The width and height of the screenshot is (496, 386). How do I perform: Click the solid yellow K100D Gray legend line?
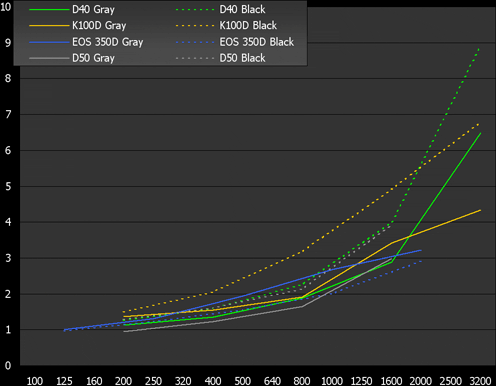click(49, 26)
